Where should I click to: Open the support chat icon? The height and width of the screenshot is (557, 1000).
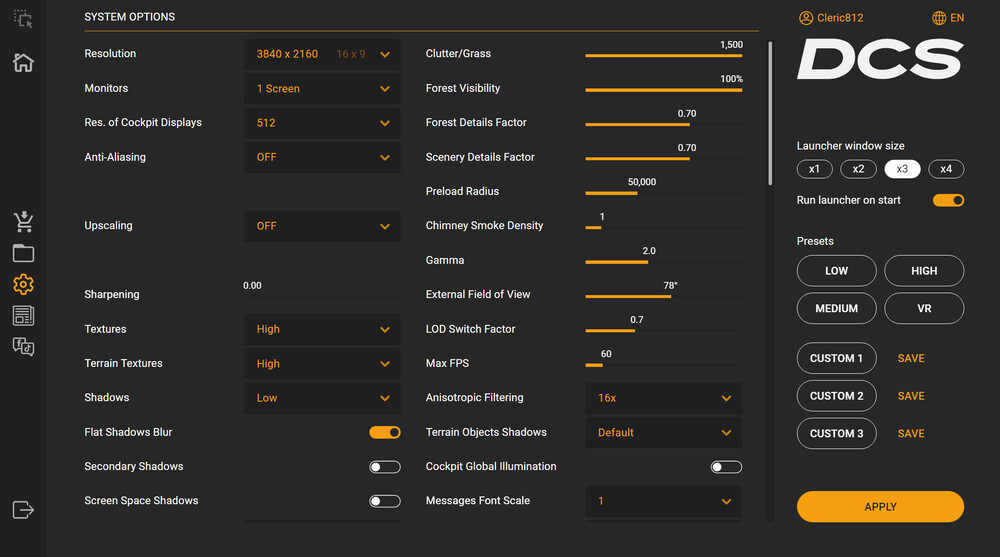(23, 347)
